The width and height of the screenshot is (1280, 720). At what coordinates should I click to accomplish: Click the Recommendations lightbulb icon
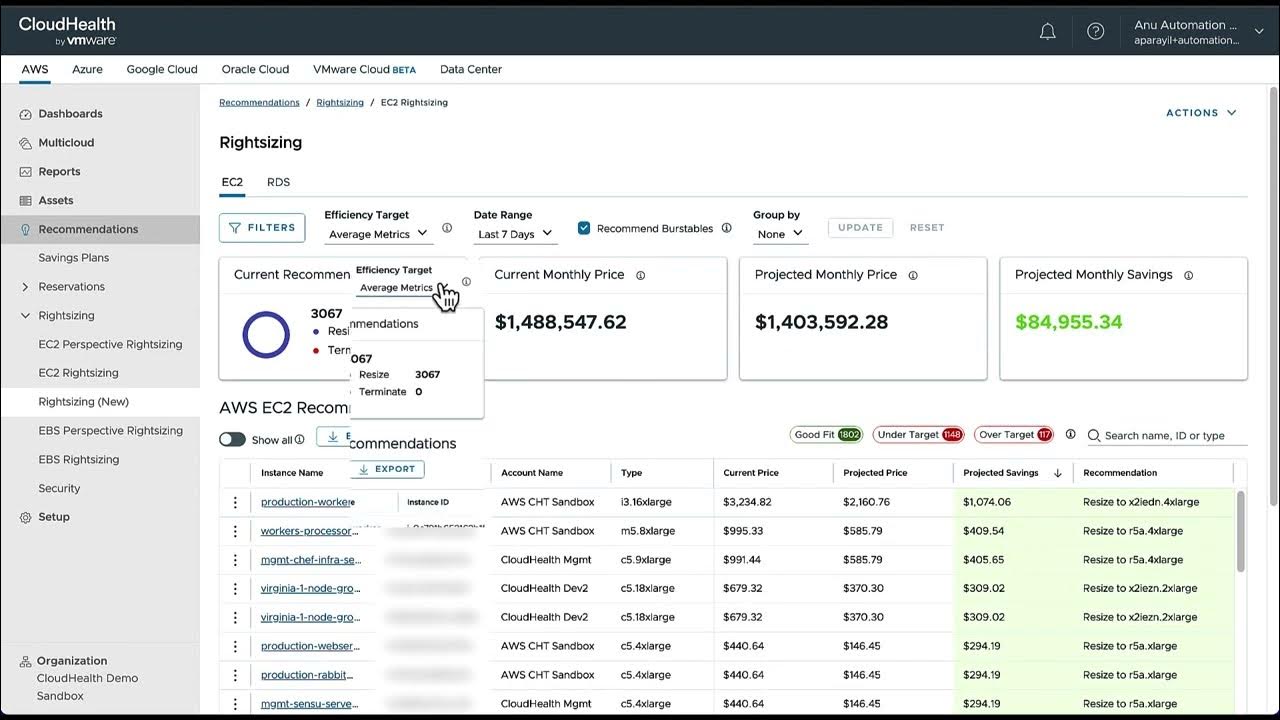tap(26, 229)
